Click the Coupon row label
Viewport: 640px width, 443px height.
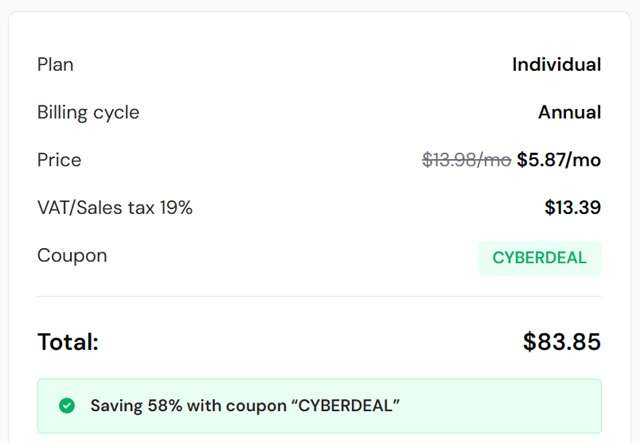(x=72, y=255)
